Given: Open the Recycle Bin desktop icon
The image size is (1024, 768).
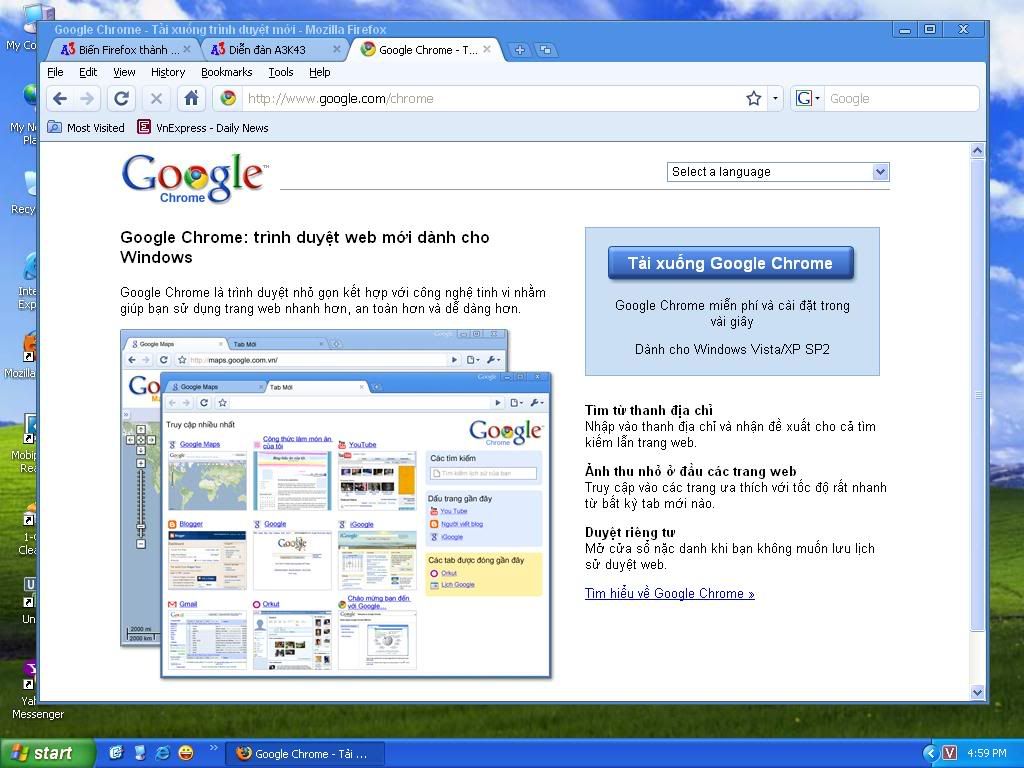Looking at the screenshot, I should pyautogui.click(x=26, y=193).
